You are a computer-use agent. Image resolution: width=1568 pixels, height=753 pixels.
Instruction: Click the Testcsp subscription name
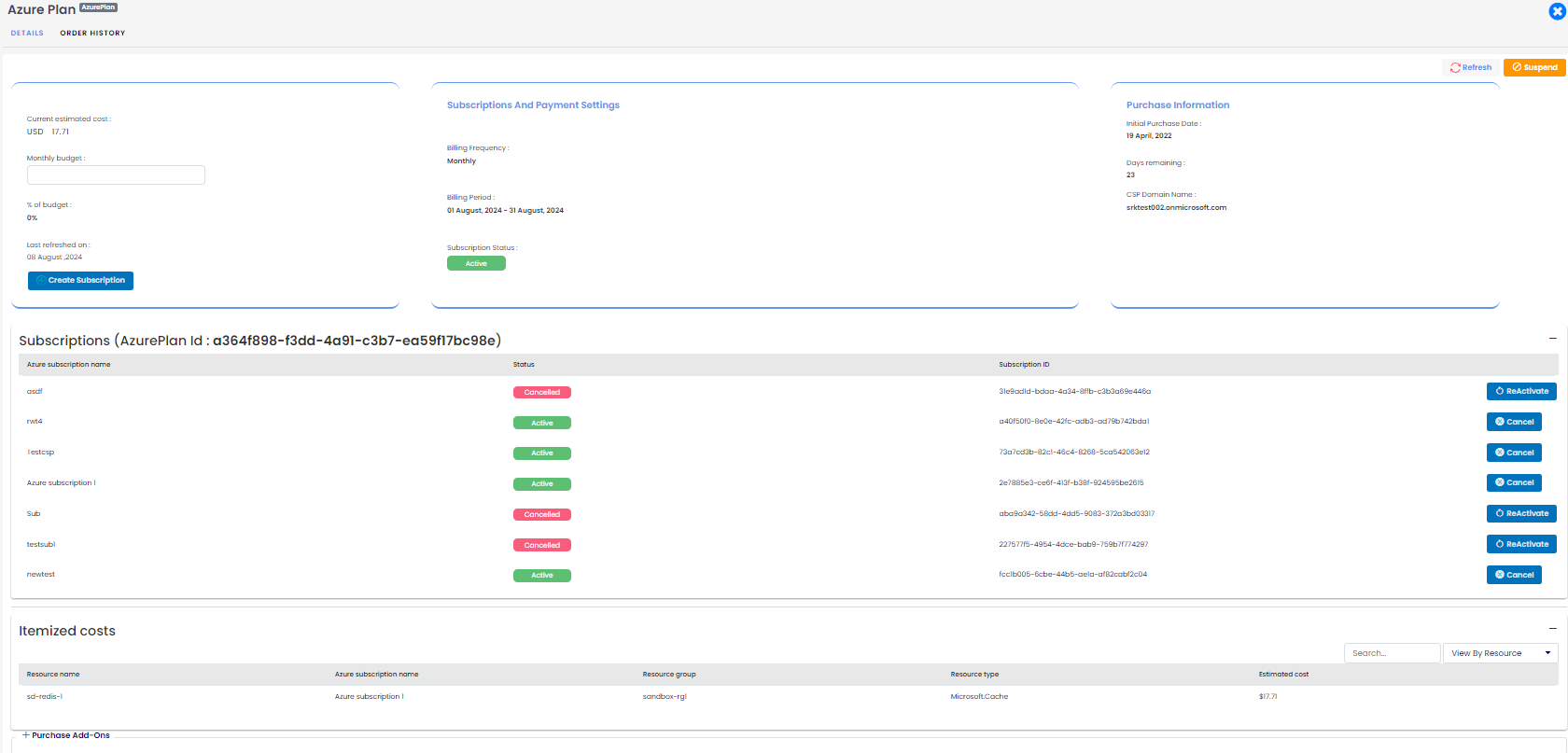click(x=40, y=452)
